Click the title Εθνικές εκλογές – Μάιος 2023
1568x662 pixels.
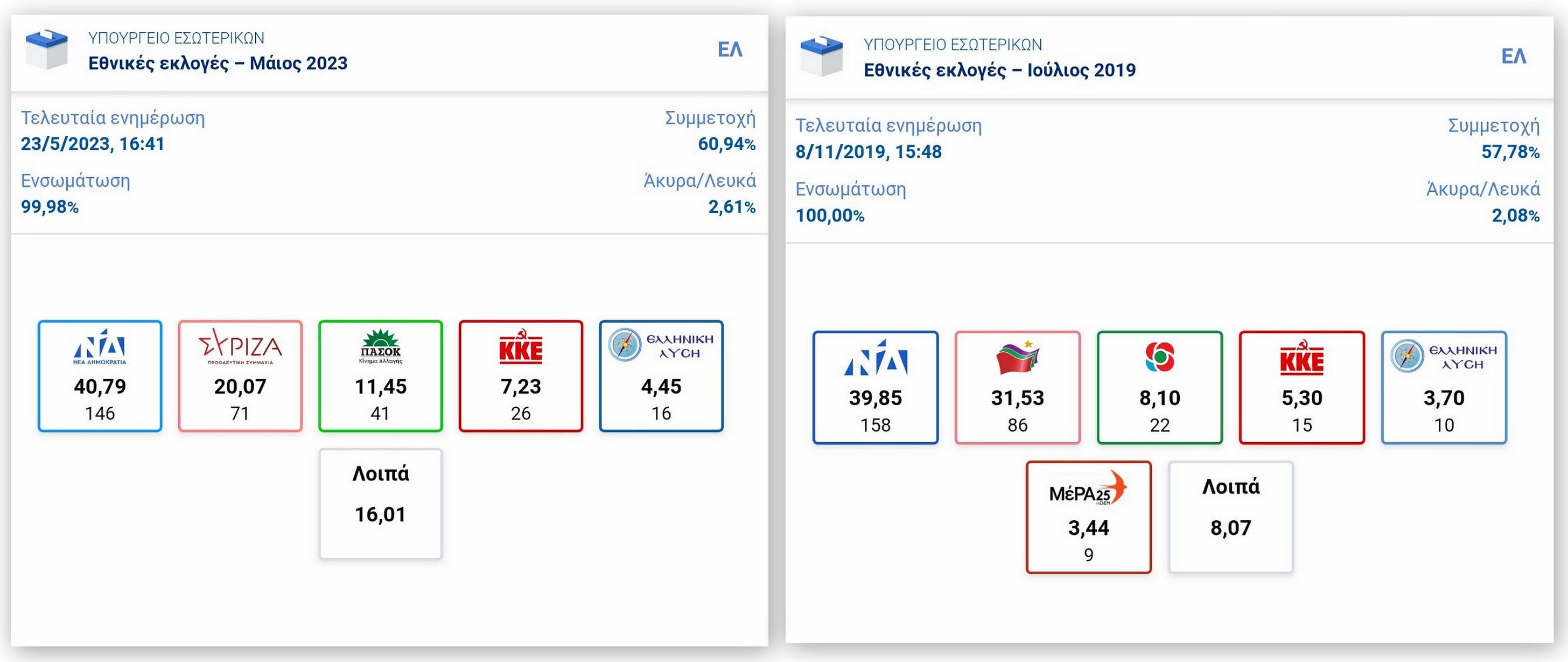click(218, 64)
